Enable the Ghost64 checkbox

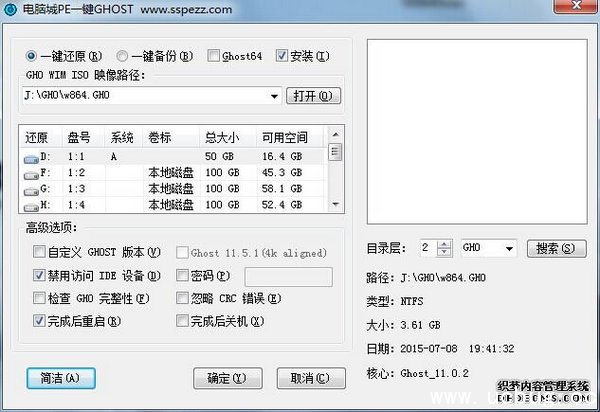click(x=214, y=56)
